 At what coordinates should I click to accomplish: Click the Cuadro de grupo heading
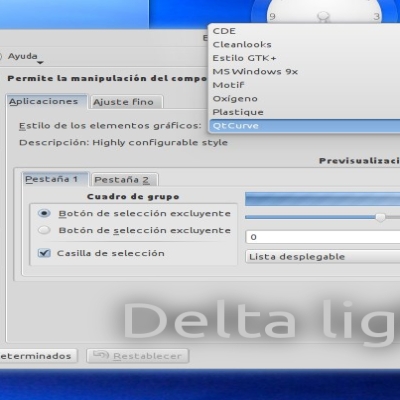133,197
